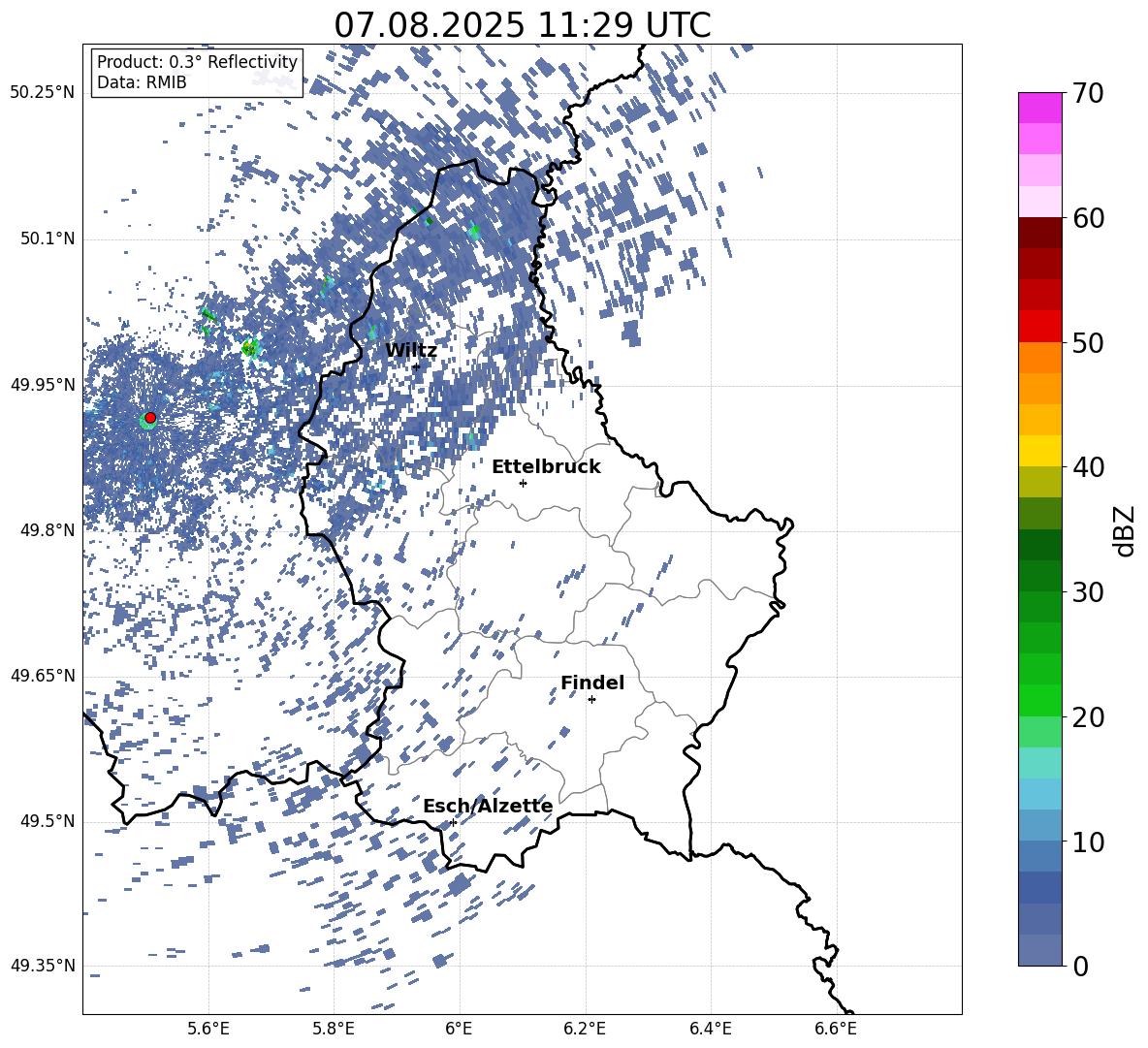Viewport: 1148px width, 1048px height.
Task: Click the Wiltz station cross marker
Action: click(417, 366)
